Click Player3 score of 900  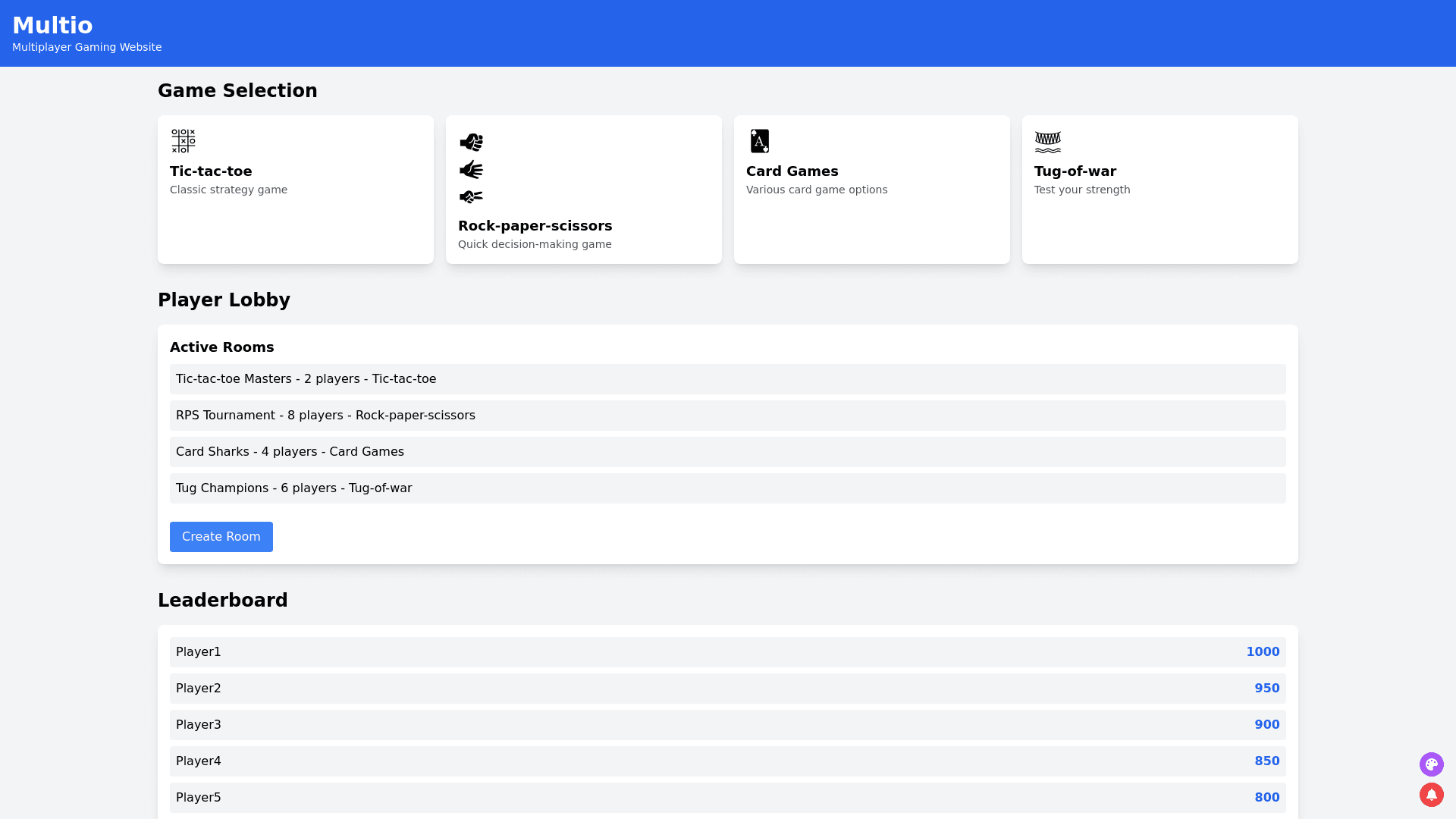pos(1266,725)
